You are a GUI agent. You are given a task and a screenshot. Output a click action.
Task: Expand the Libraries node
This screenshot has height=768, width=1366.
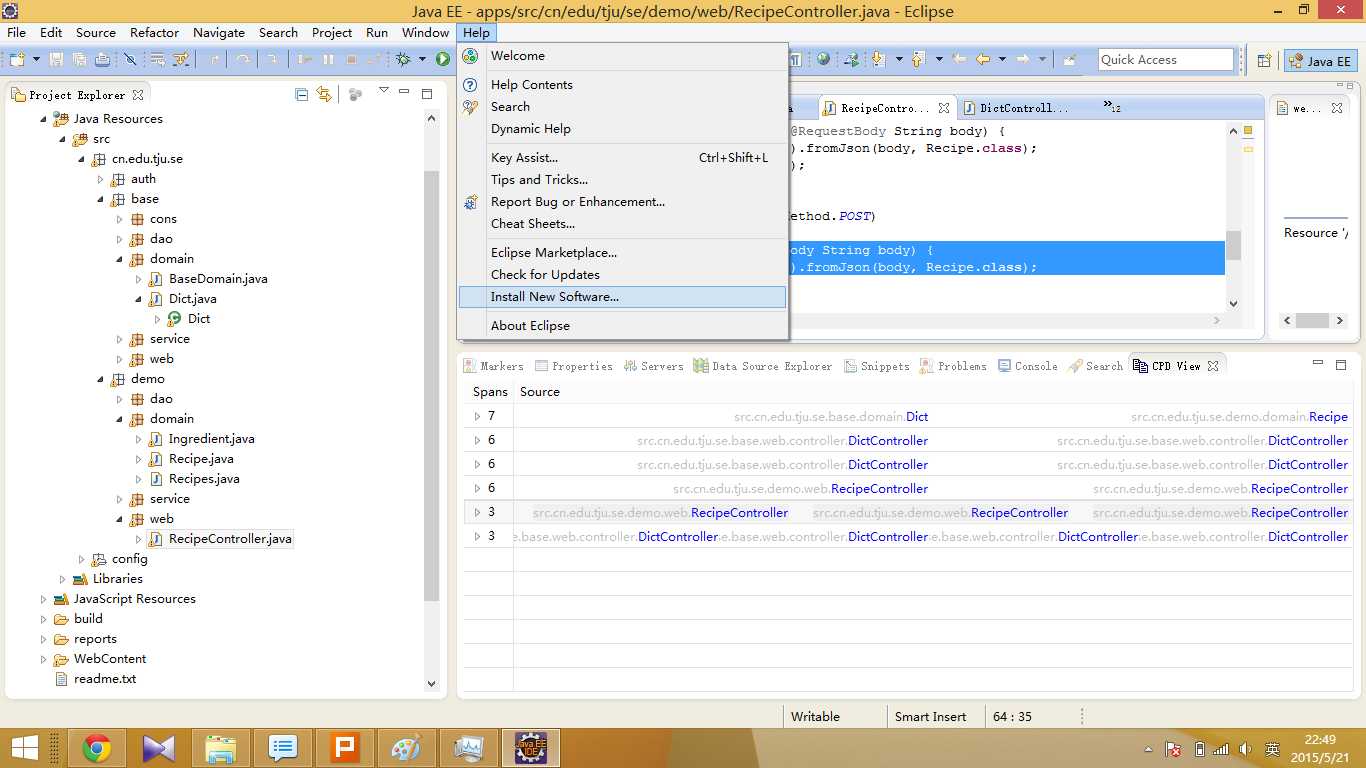tap(62, 579)
